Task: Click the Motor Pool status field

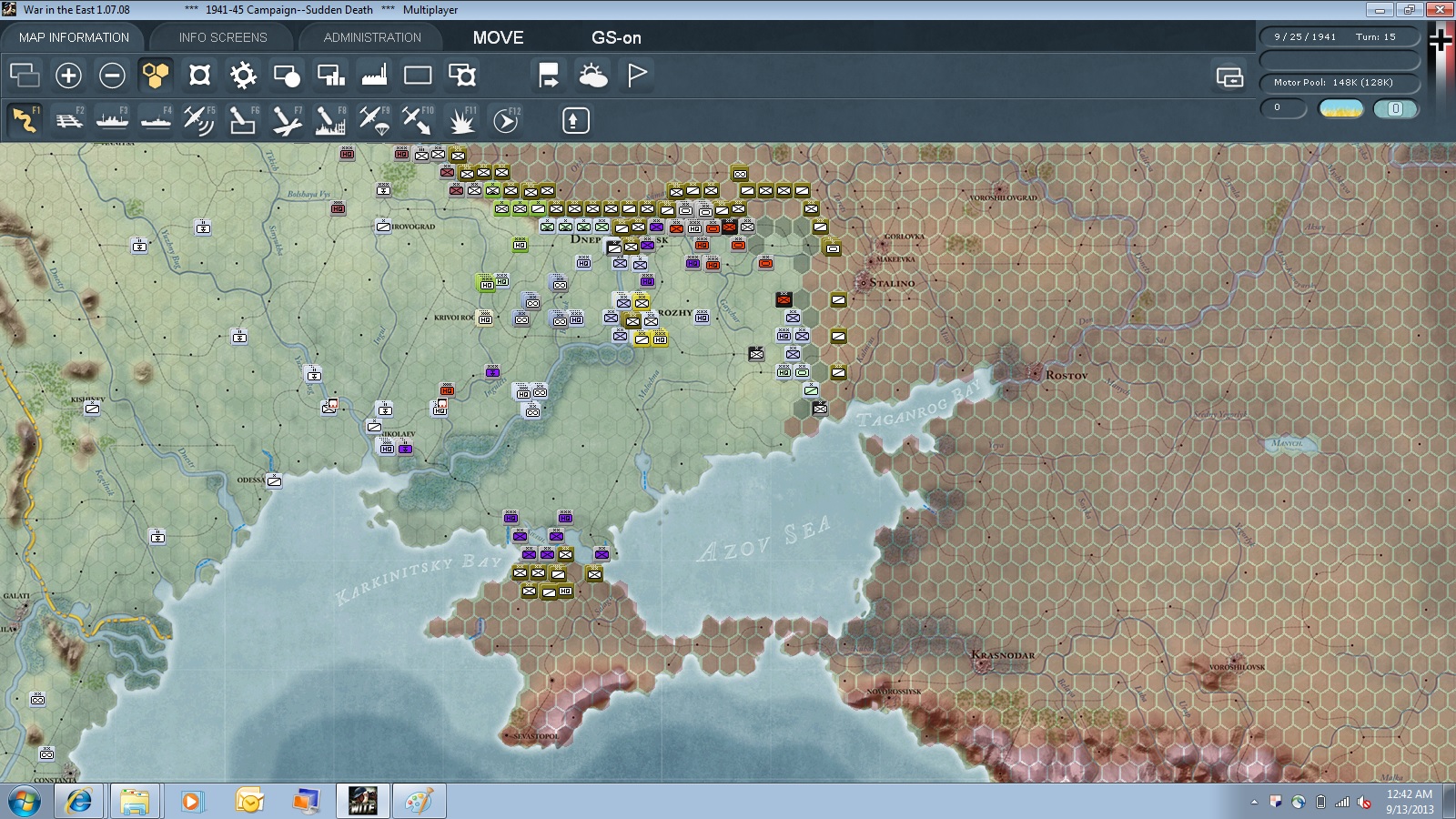Action: [1340, 83]
